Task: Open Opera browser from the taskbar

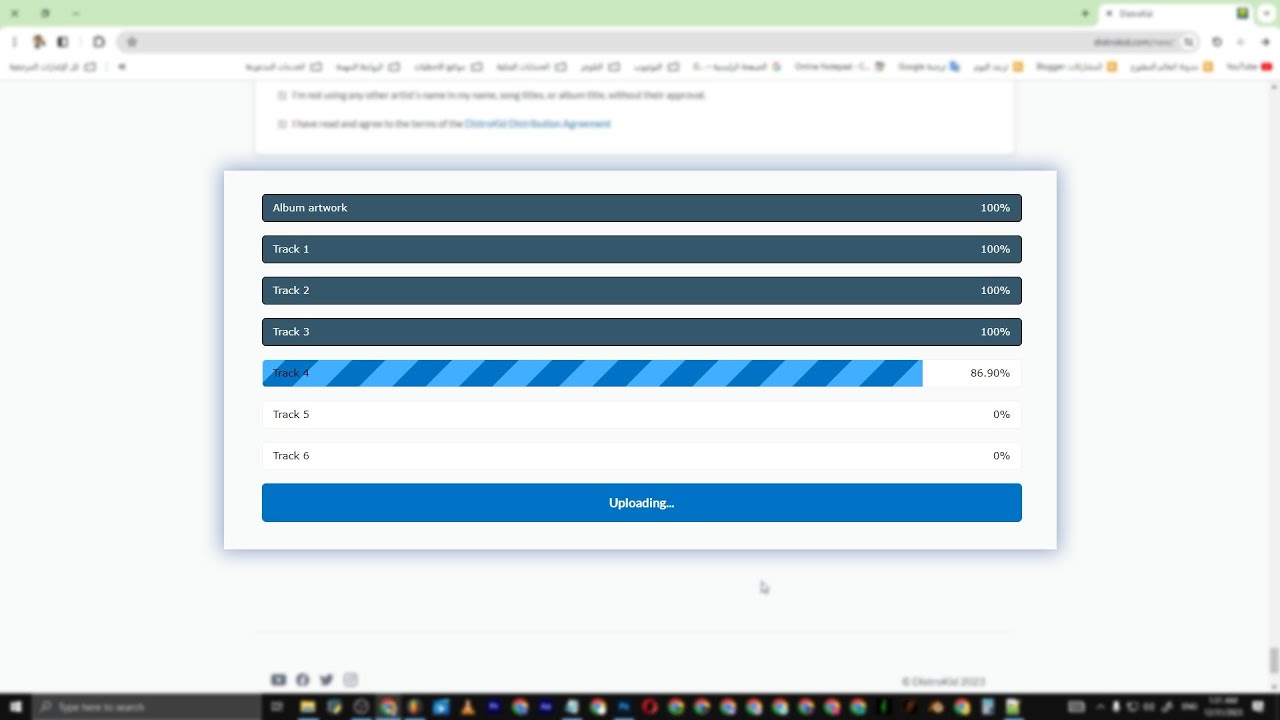Action: (649, 707)
